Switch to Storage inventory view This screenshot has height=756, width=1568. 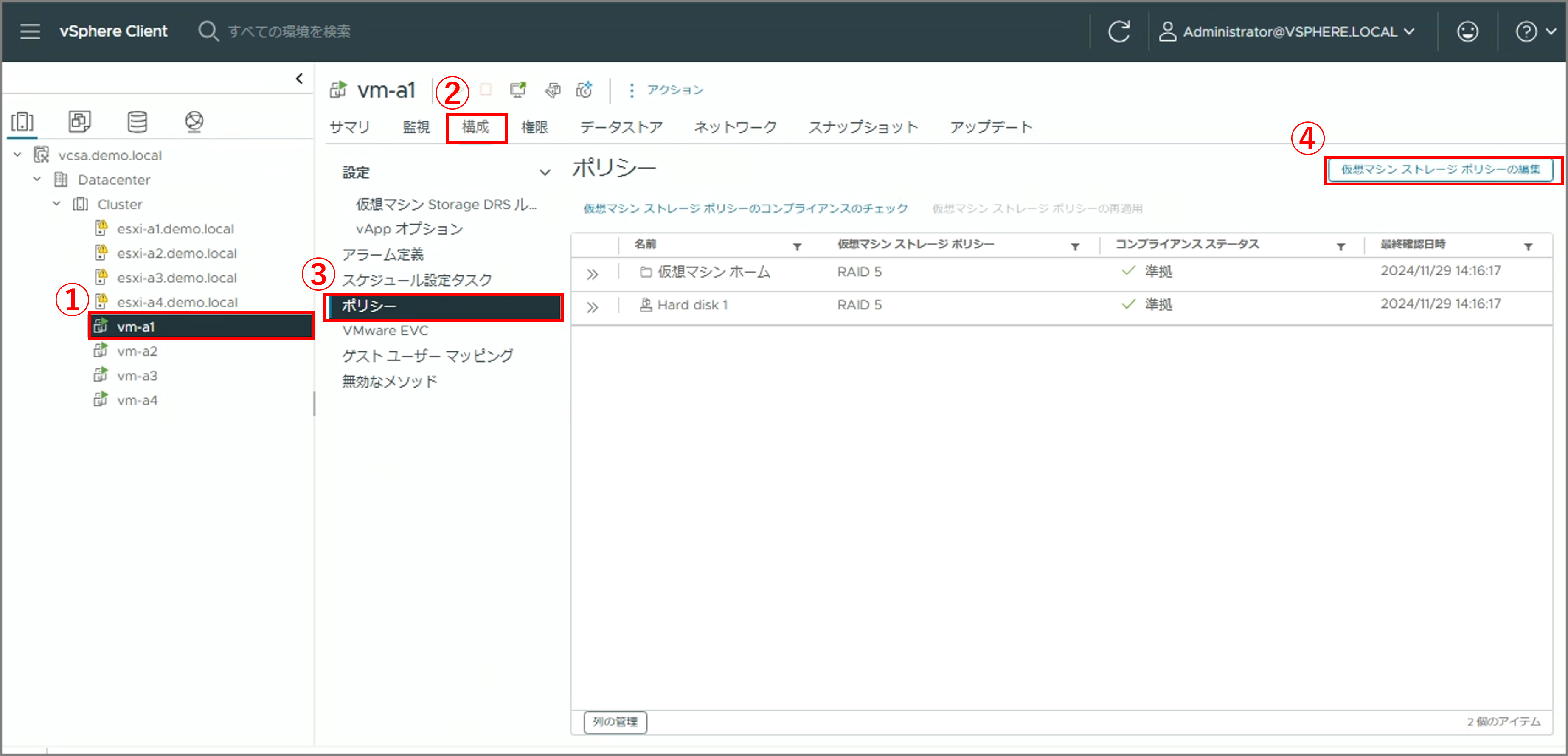tap(137, 121)
